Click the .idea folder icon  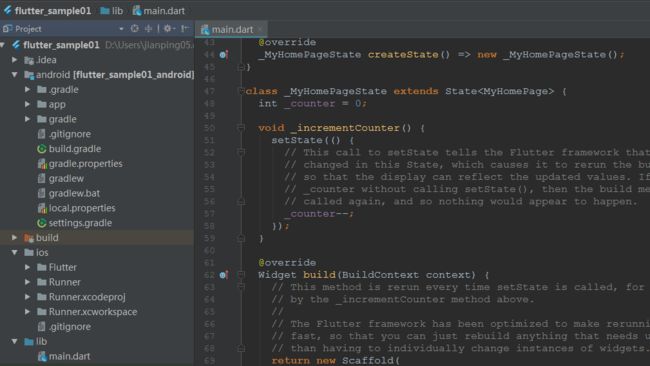click(29, 60)
